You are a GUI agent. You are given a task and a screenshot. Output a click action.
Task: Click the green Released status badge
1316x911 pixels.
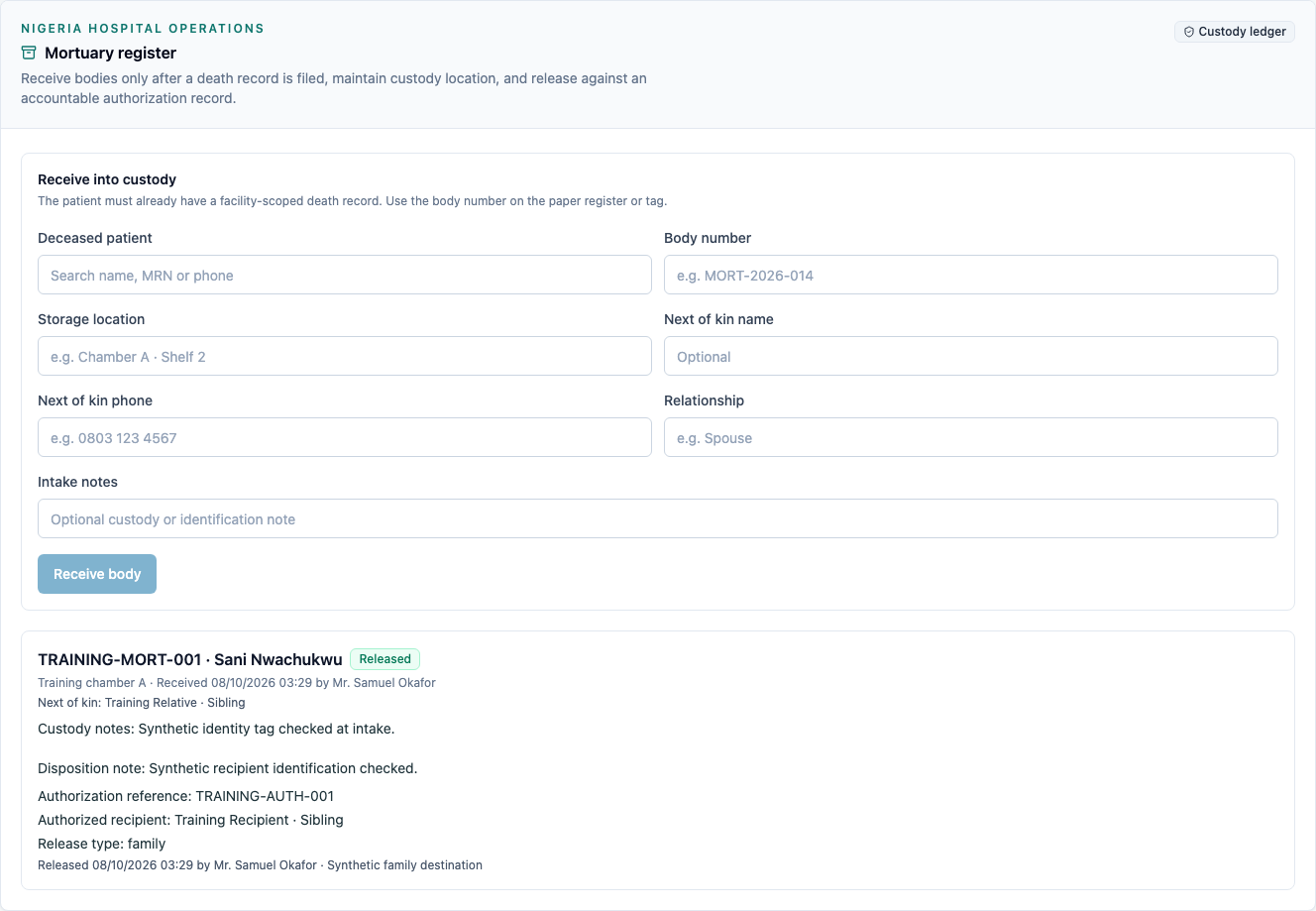coord(384,659)
